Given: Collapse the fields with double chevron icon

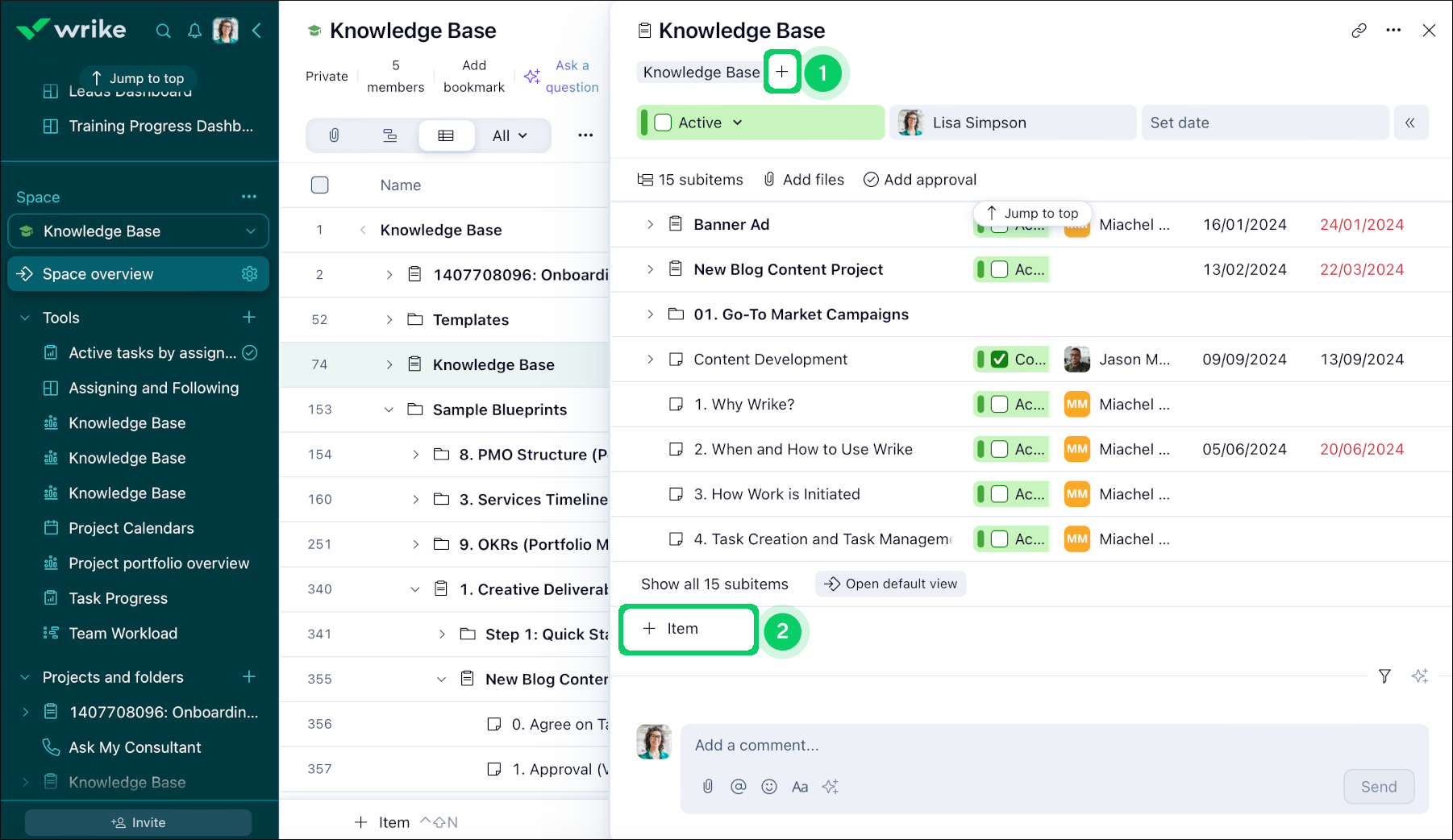Looking at the screenshot, I should tap(1410, 123).
